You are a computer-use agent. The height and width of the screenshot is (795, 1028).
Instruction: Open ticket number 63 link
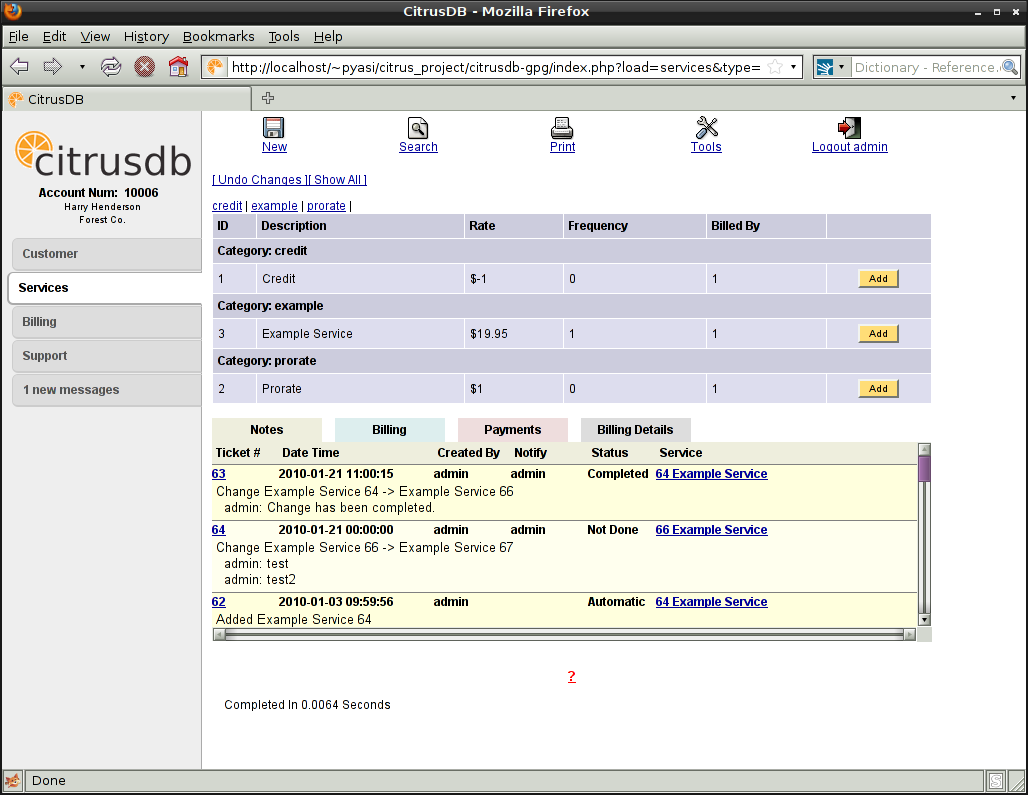click(x=219, y=474)
